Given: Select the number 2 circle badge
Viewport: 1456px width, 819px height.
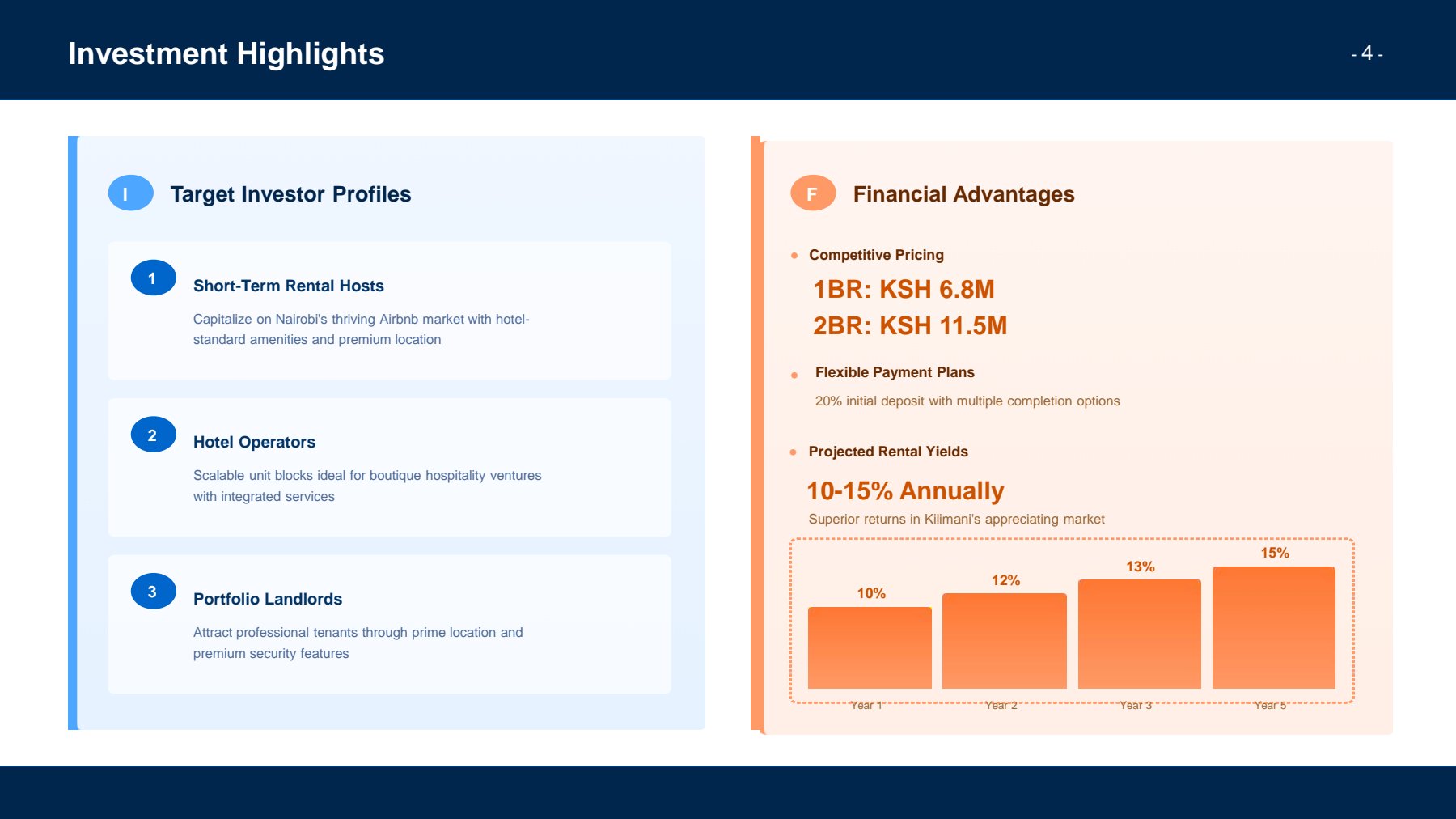Looking at the screenshot, I should point(153,435).
